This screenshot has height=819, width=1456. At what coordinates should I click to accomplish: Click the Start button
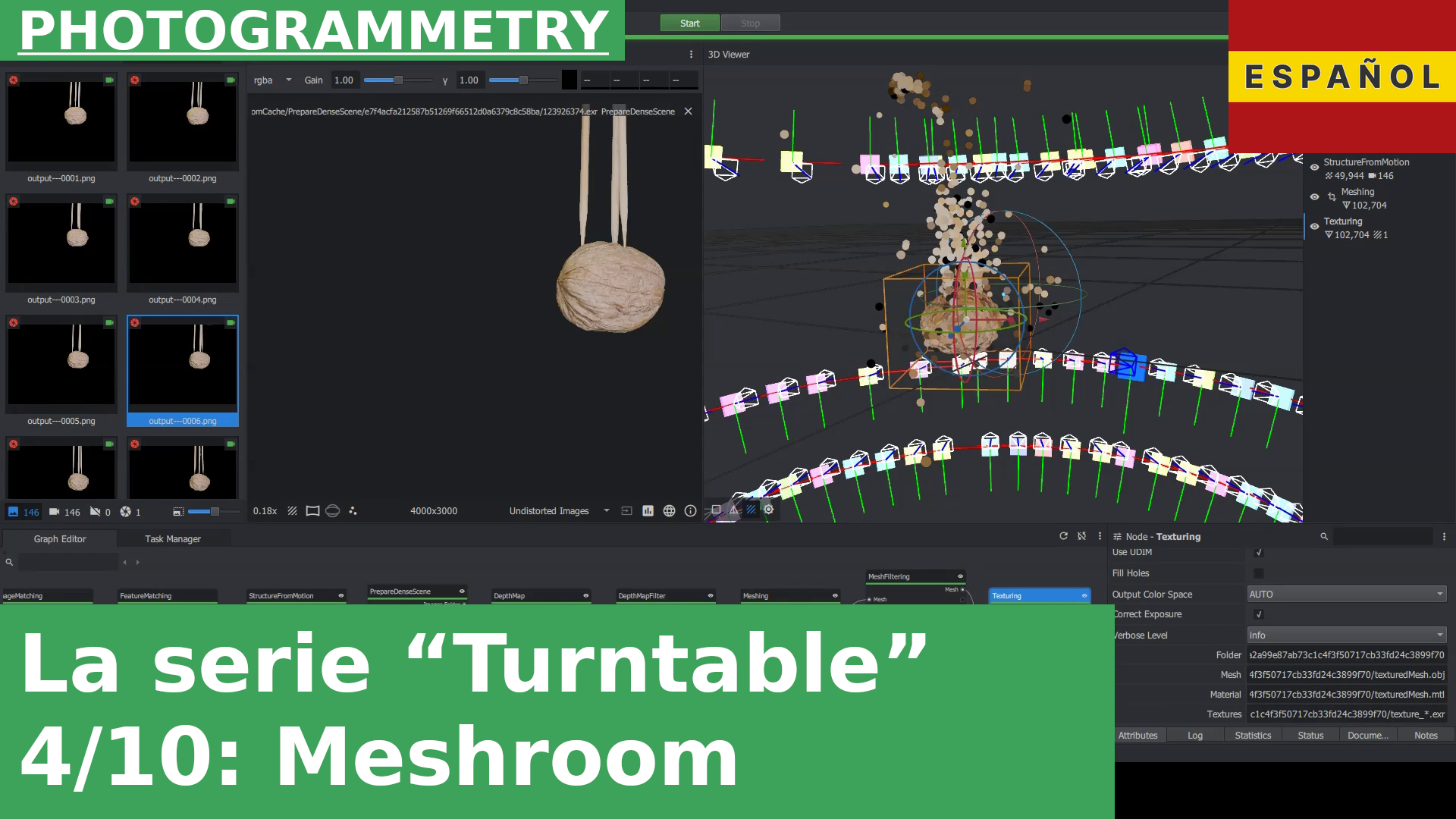690,24
